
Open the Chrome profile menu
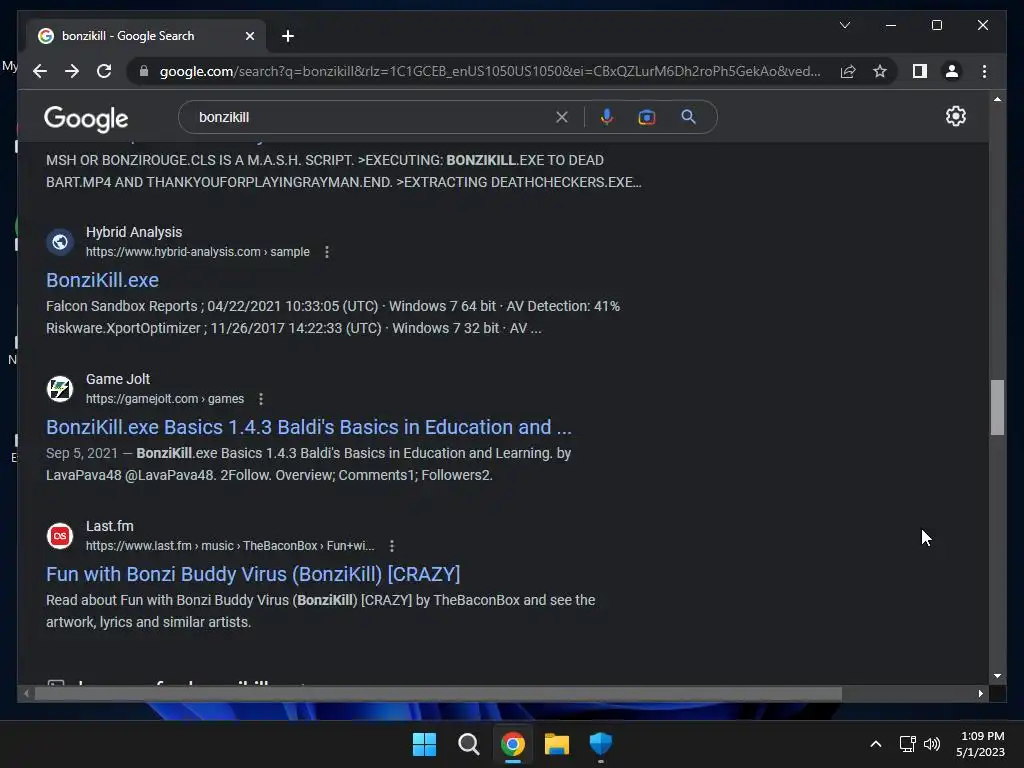coord(952,71)
